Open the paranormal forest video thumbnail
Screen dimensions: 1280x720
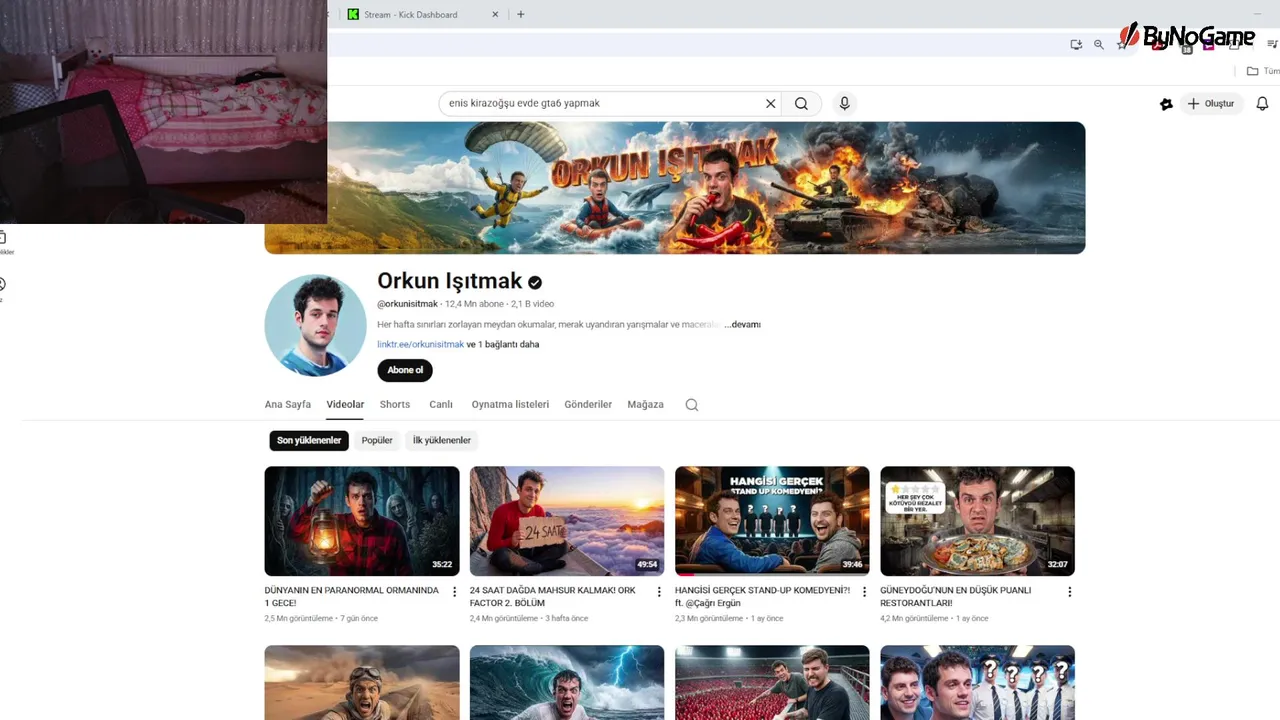[362, 521]
